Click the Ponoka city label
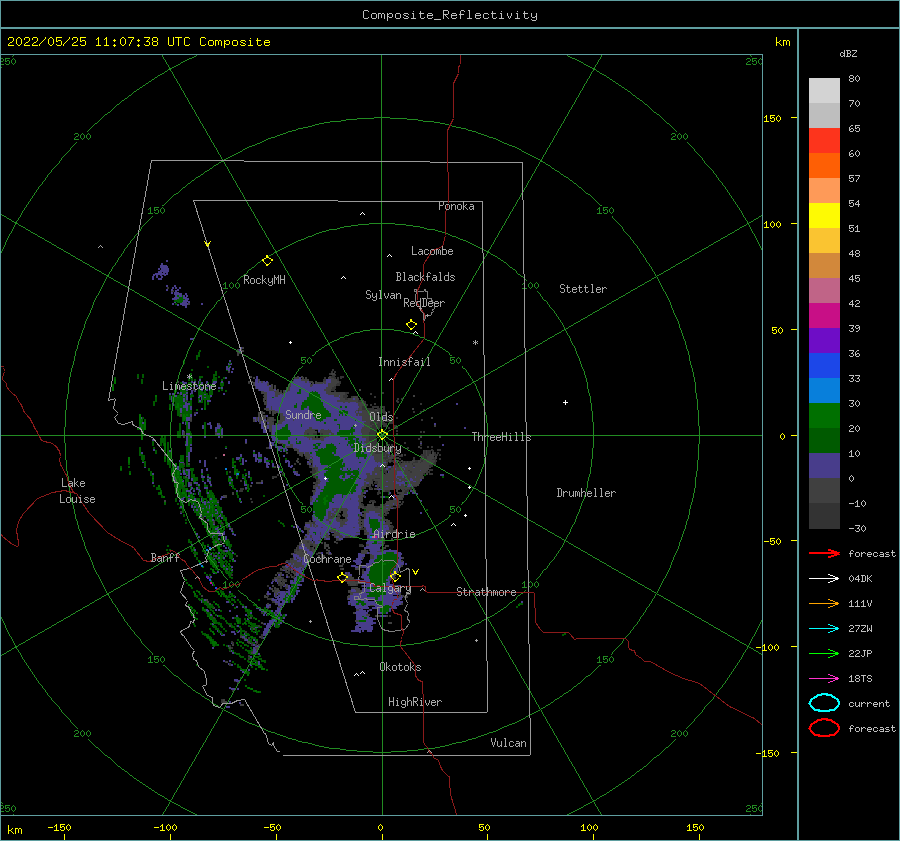Image resolution: width=900 pixels, height=841 pixels. click(456, 206)
